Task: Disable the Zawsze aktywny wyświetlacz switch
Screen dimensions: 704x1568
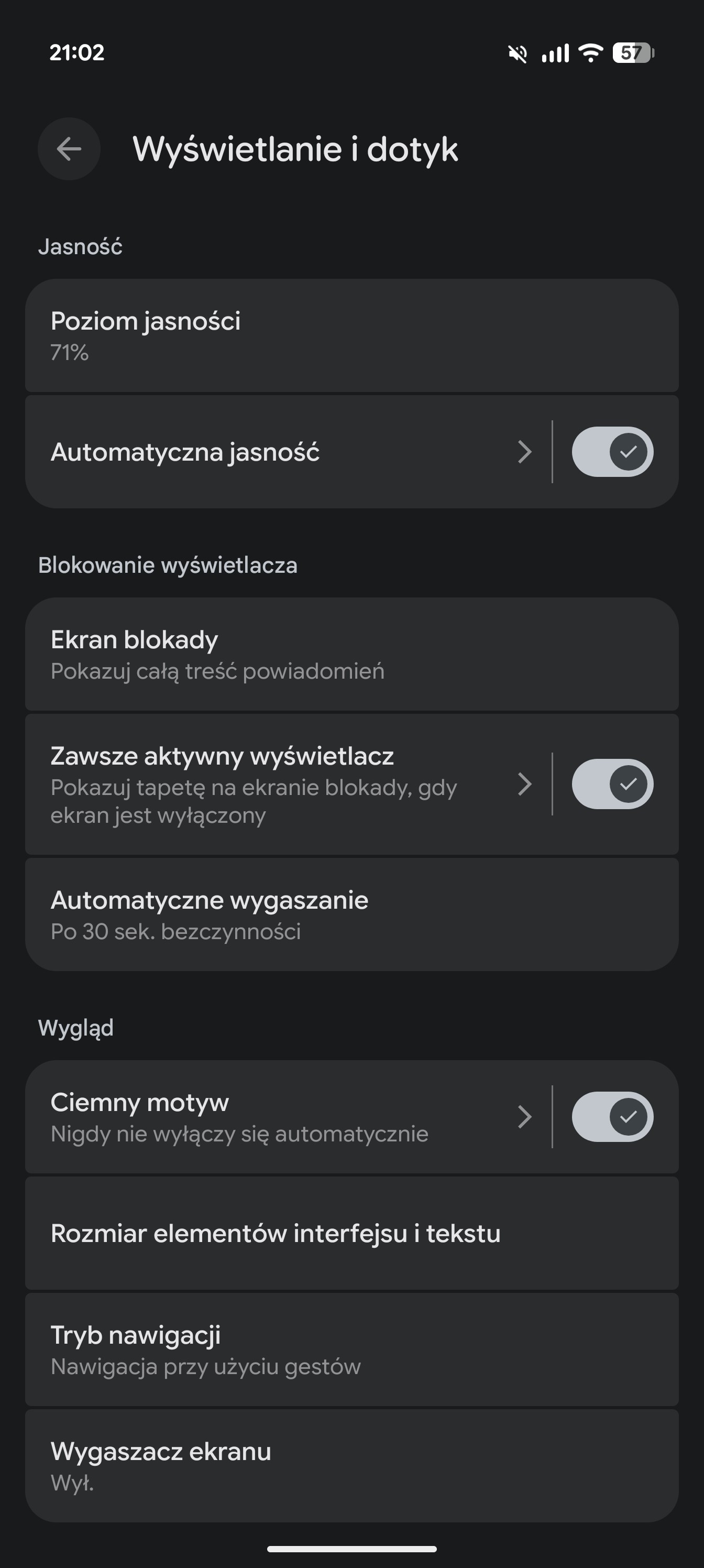Action: click(612, 784)
